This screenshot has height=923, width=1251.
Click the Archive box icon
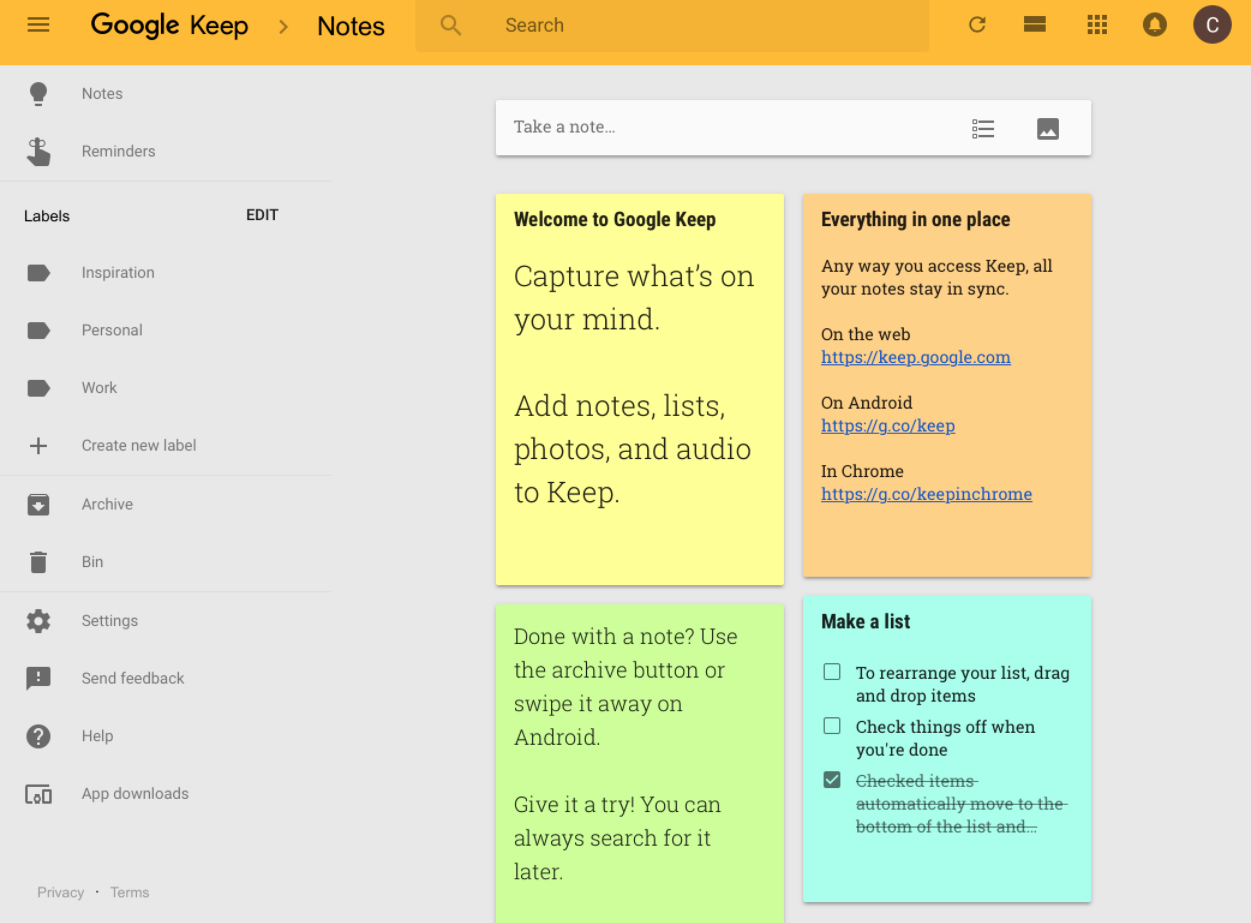[38, 504]
